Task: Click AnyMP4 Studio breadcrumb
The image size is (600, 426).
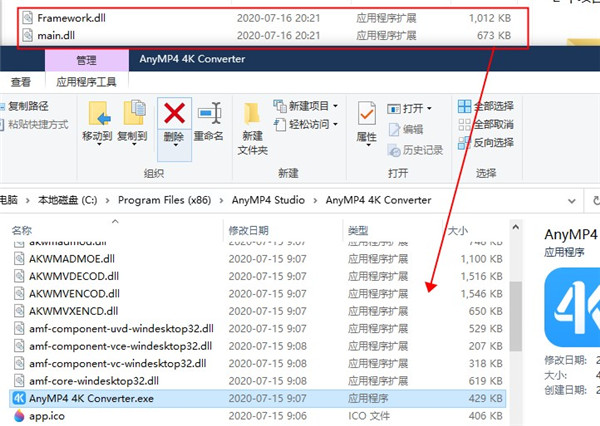Action: pyautogui.click(x=268, y=200)
